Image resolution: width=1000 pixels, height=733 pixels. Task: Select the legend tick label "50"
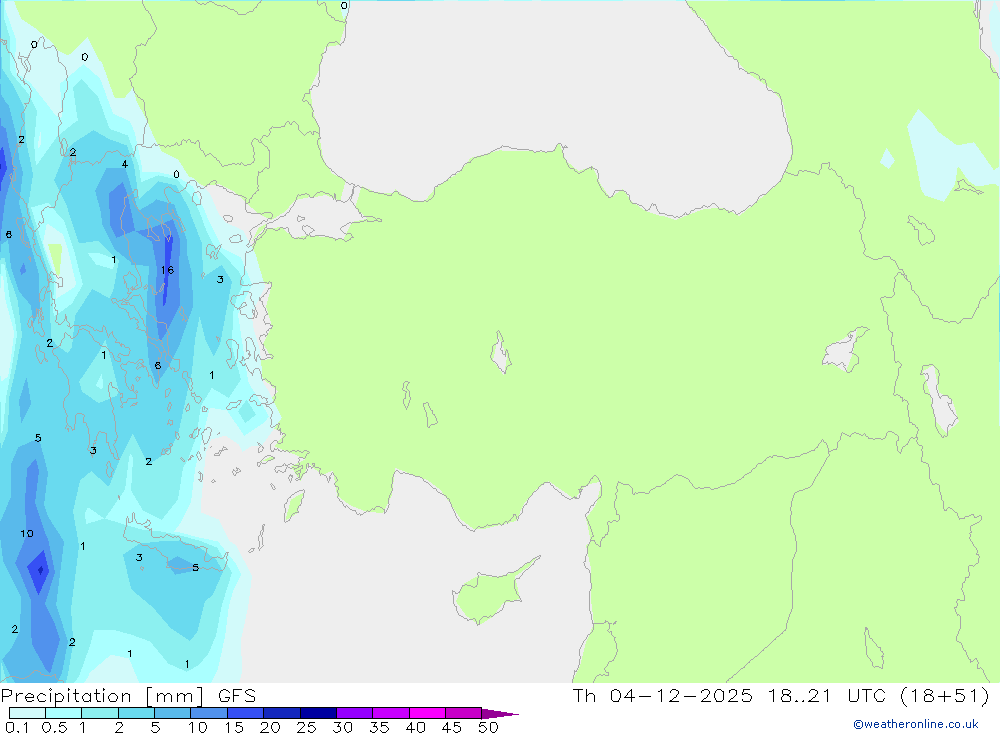point(488,727)
